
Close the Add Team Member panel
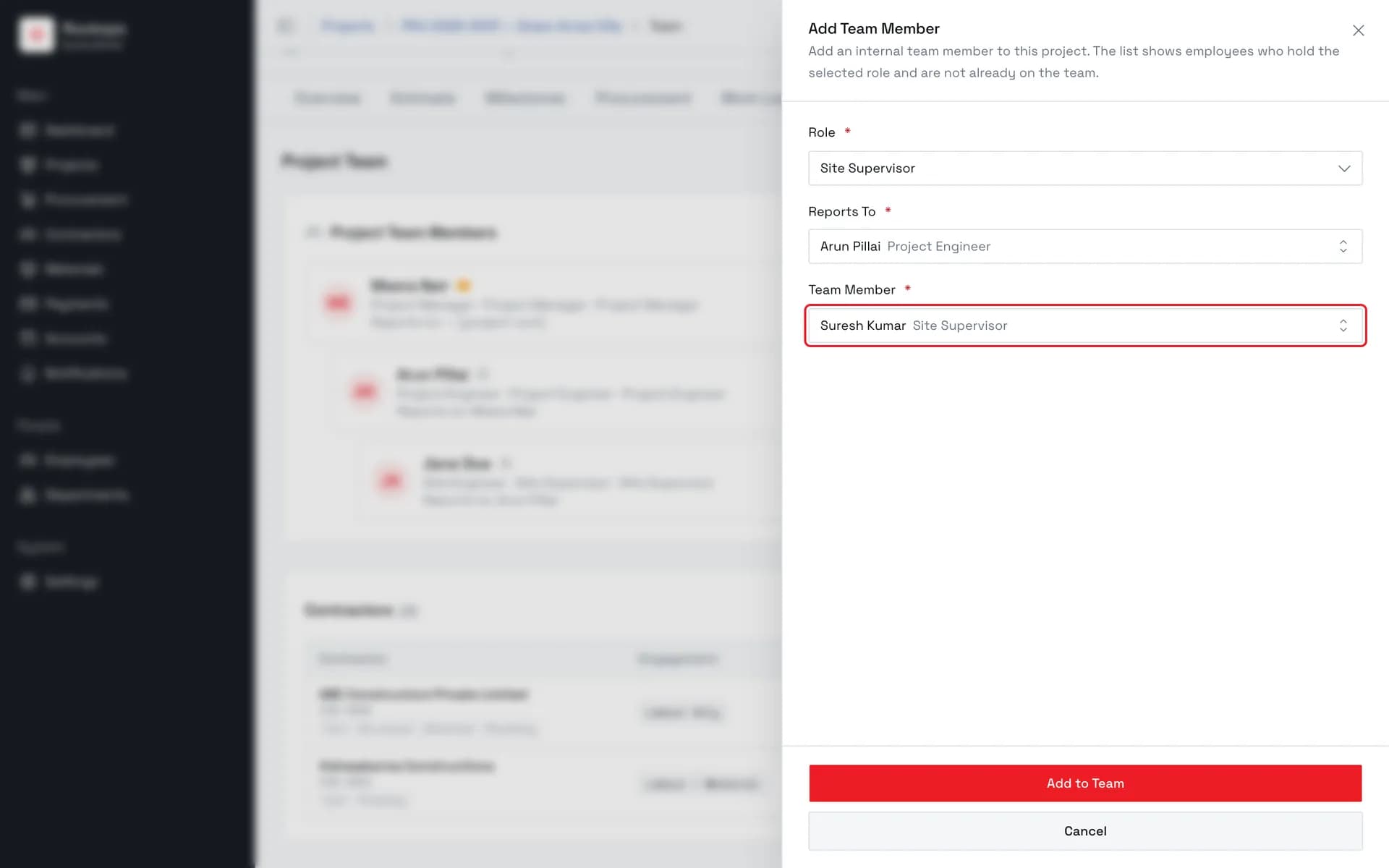(1358, 30)
